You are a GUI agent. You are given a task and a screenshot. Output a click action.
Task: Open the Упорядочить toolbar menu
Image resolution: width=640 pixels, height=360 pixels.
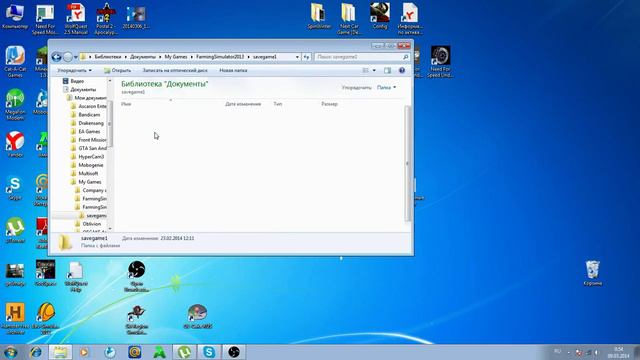74,70
